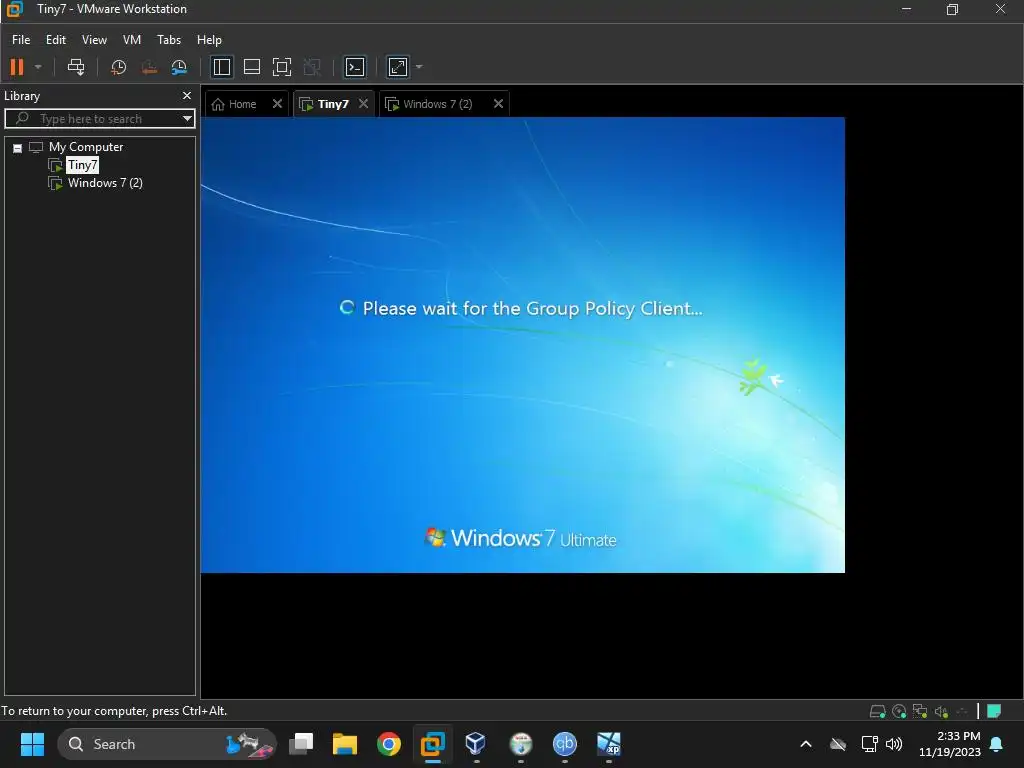Send Ctrl+Alt+Del to the virtual machine
Image resolution: width=1024 pixels, height=768 pixels.
coord(76,67)
